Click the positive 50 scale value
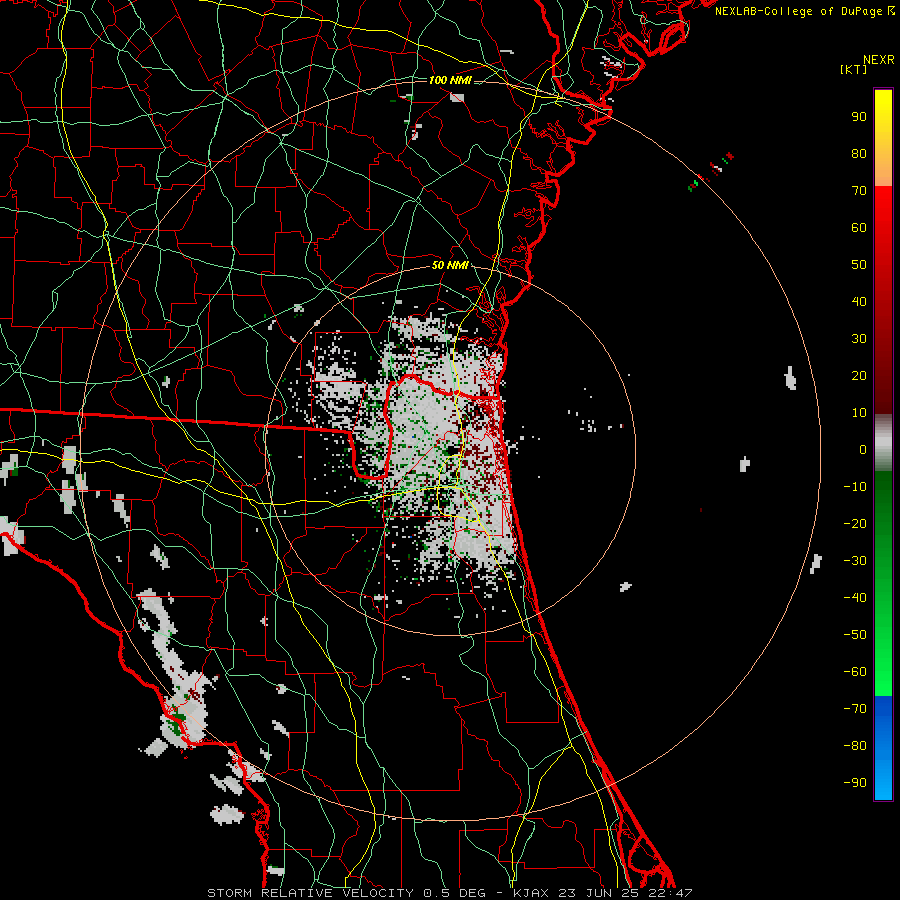 click(x=859, y=265)
